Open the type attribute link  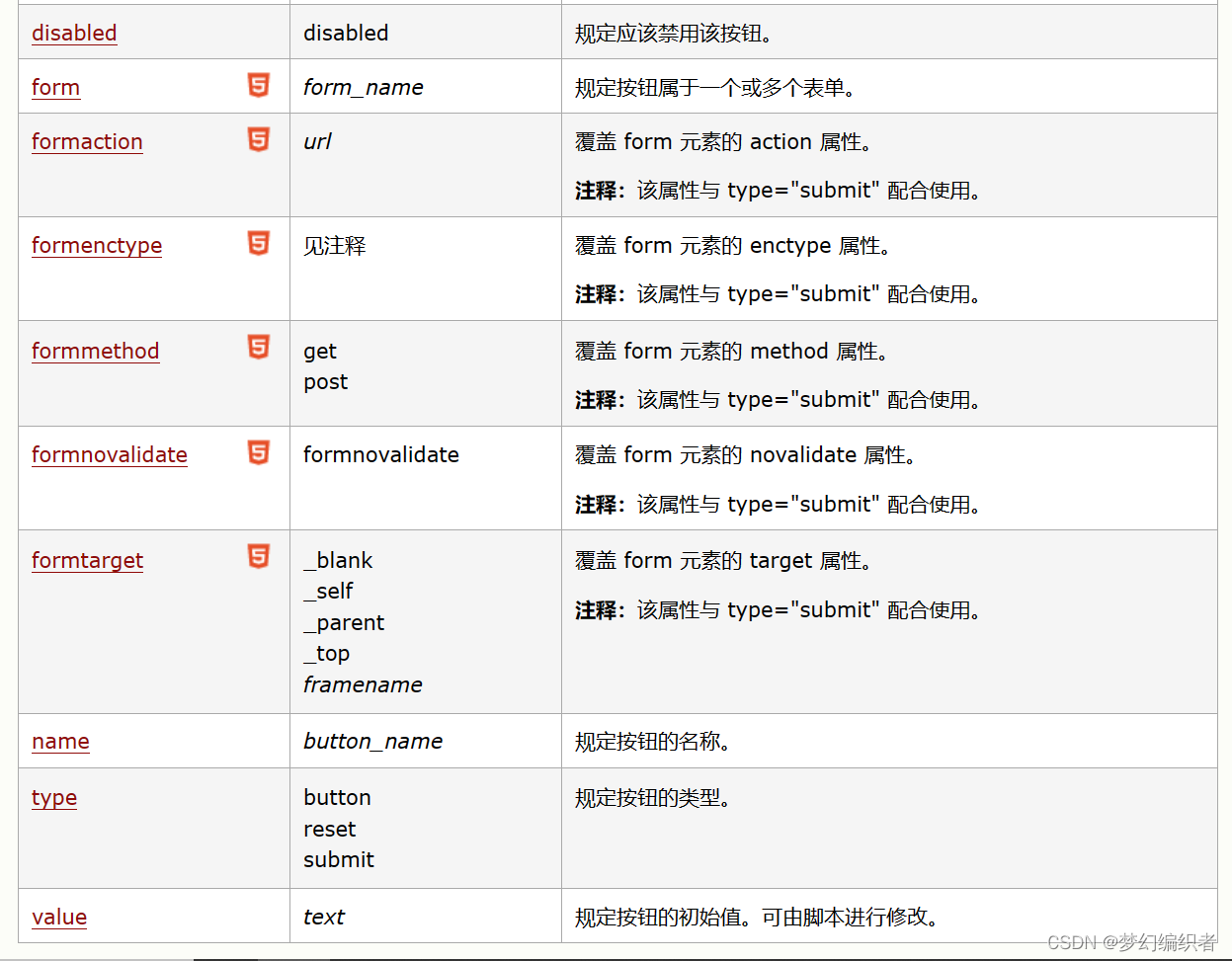[x=54, y=798]
